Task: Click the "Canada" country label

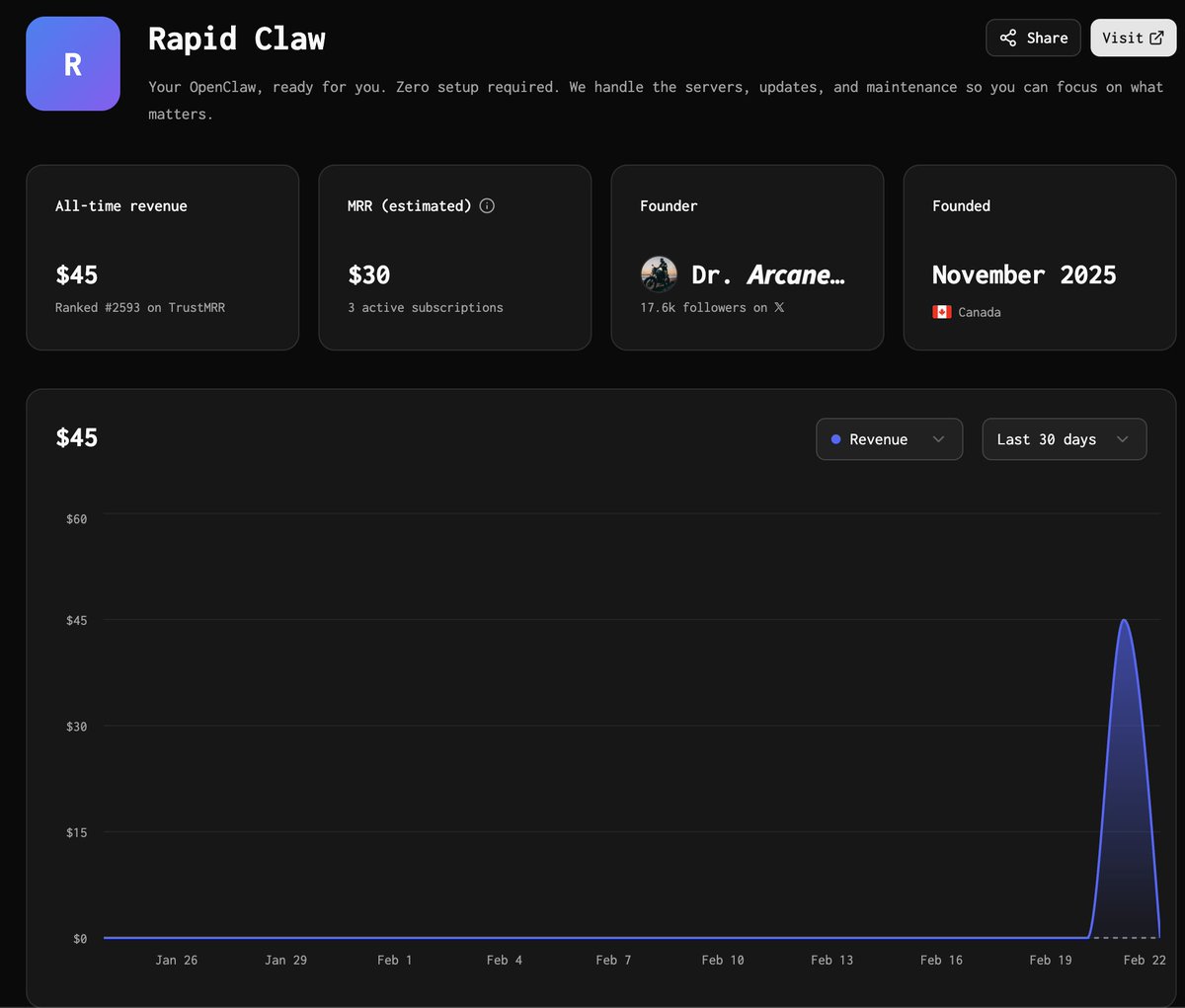Action: click(980, 312)
